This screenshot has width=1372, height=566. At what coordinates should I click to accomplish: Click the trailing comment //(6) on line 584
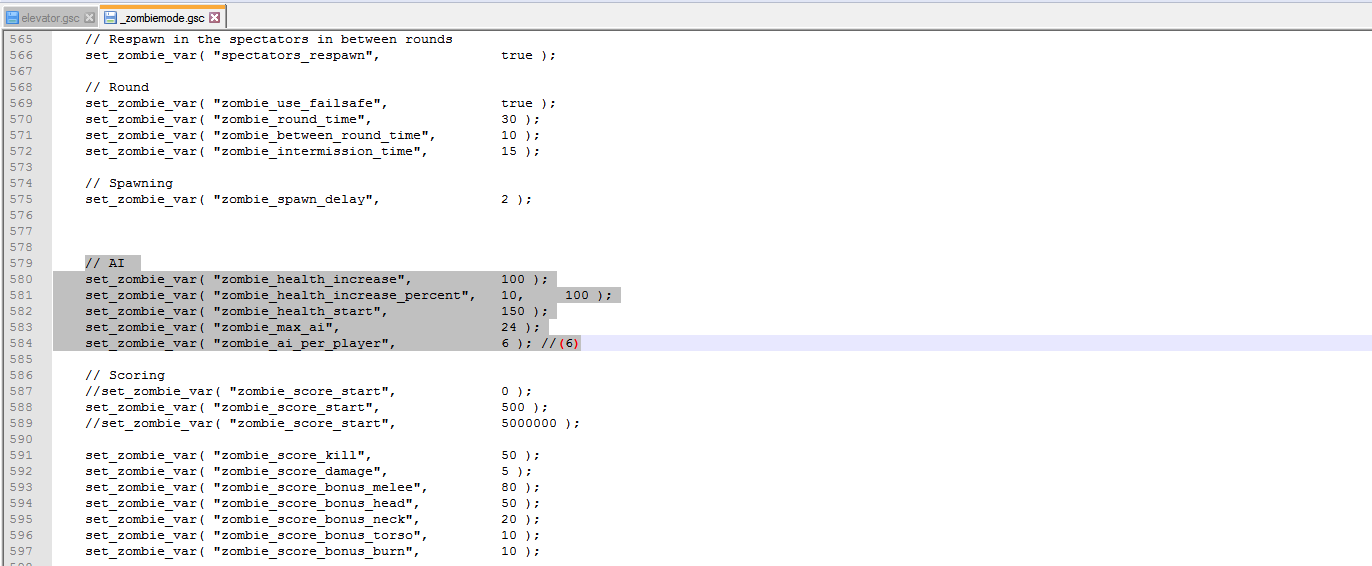pyautogui.click(x=561, y=343)
